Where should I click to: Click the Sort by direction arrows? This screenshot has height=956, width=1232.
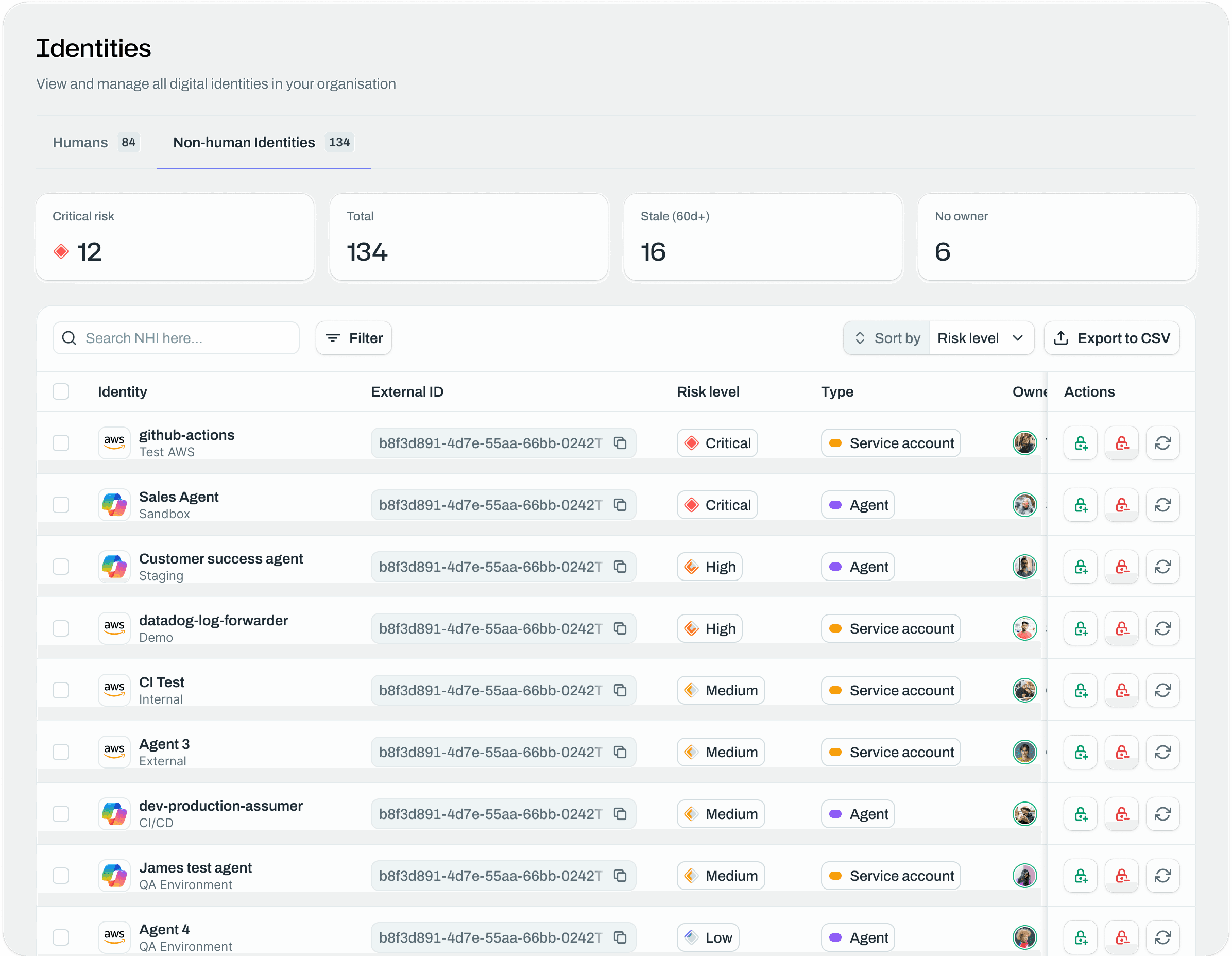(x=860, y=338)
